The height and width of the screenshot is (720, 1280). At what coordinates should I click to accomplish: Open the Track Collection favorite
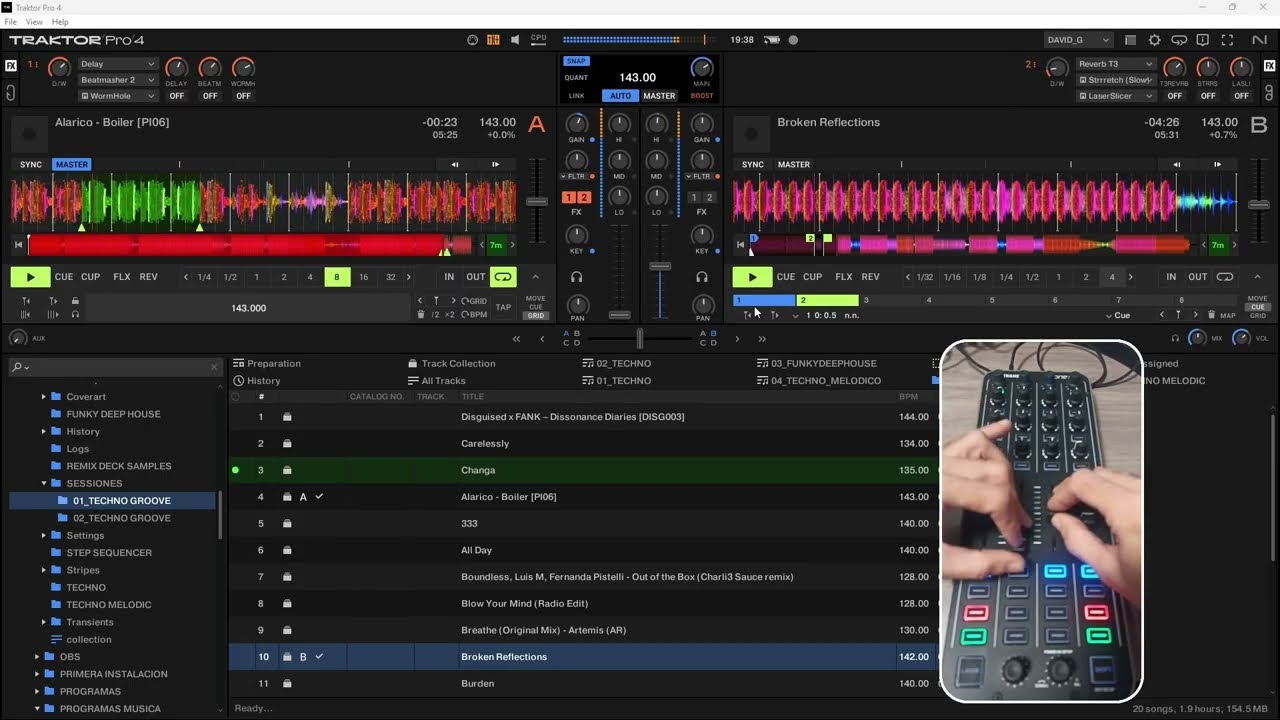451,364
